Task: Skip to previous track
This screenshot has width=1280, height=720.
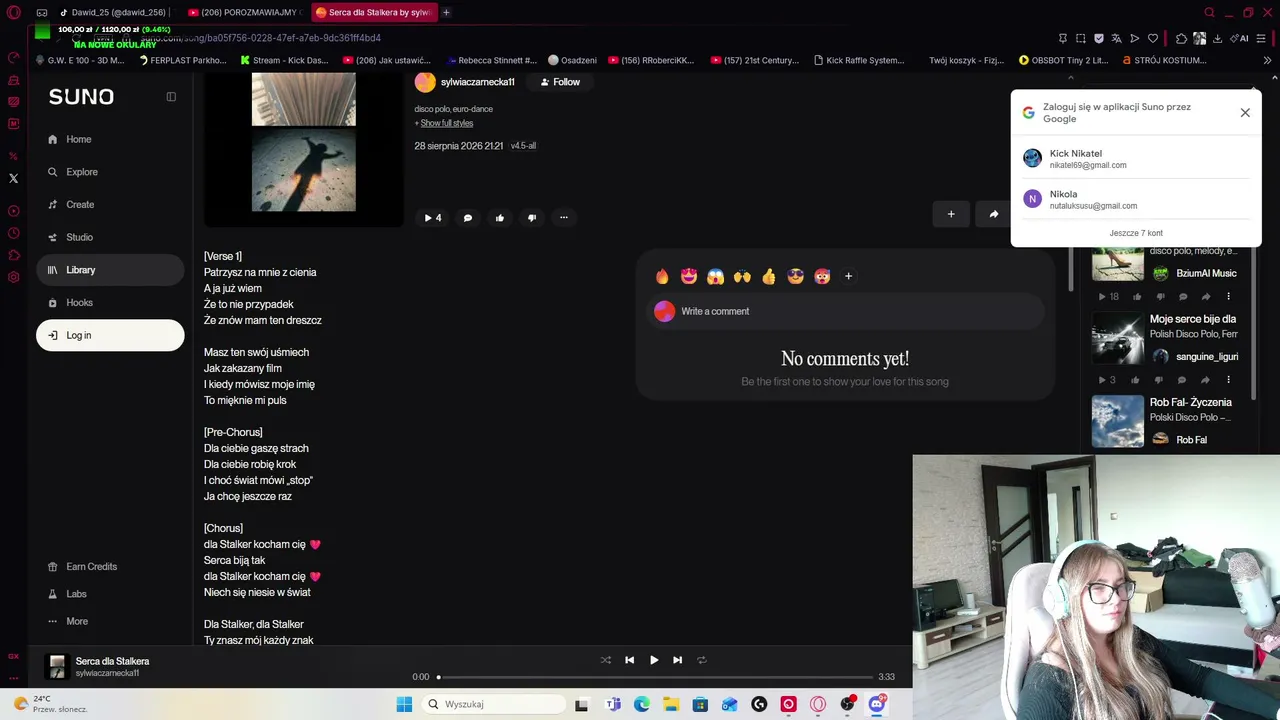Action: coord(629,660)
